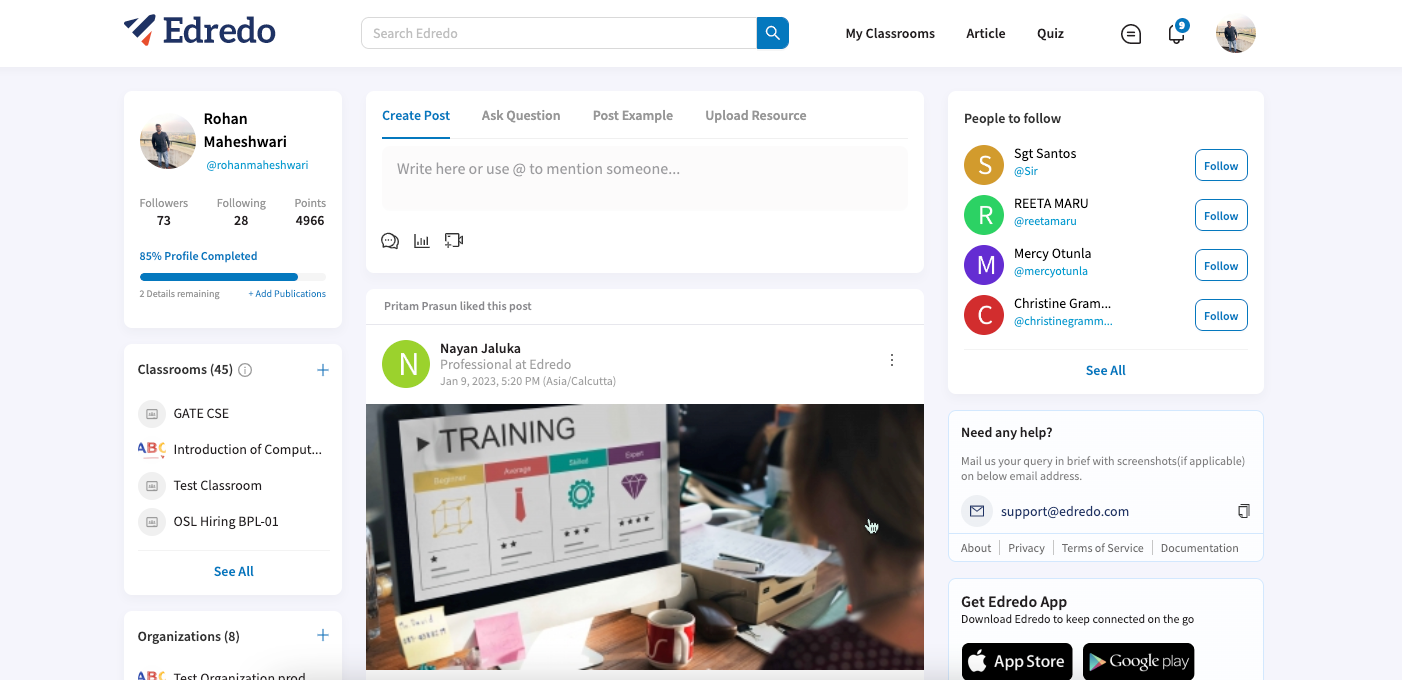Copy the support email using the copy icon
The width and height of the screenshot is (1402, 680).
1243,510
